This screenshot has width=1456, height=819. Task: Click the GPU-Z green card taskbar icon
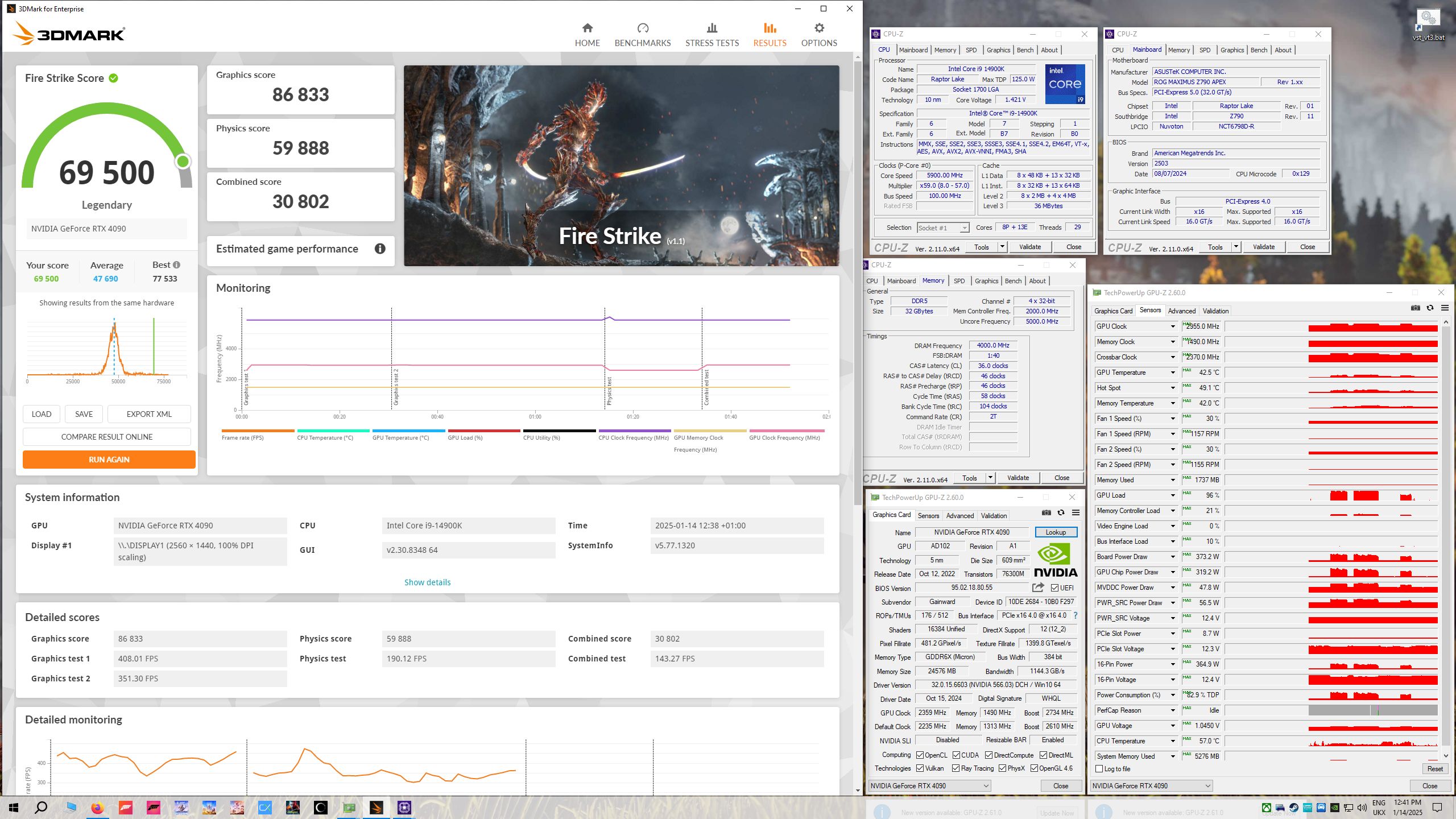pos(349,808)
